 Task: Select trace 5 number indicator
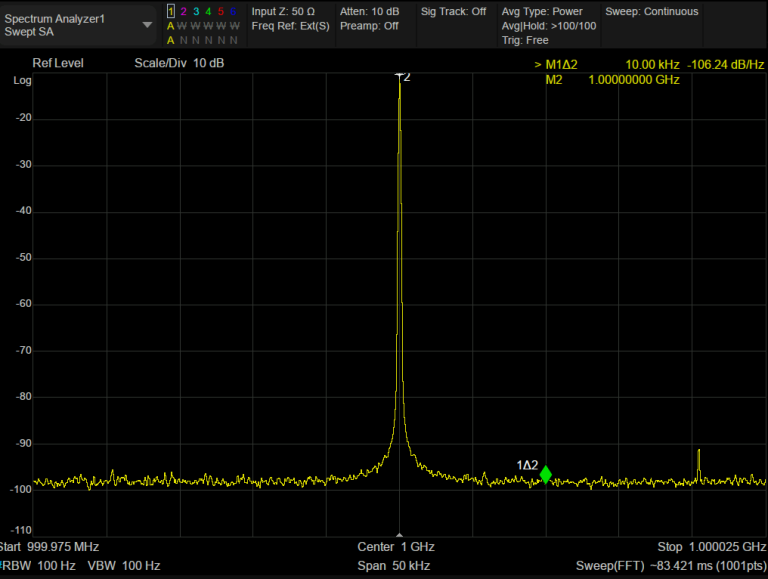pyautogui.click(x=221, y=12)
